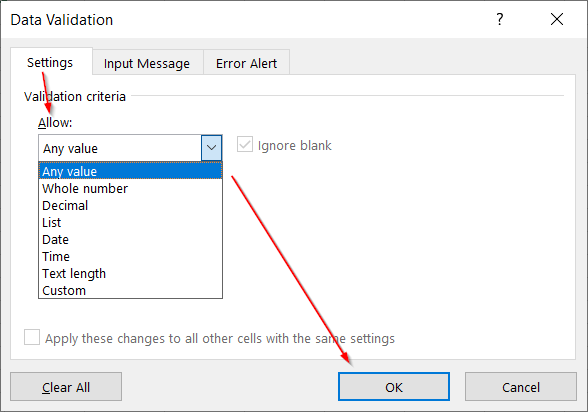Click the help question mark icon
The height and width of the screenshot is (412, 588).
500,19
